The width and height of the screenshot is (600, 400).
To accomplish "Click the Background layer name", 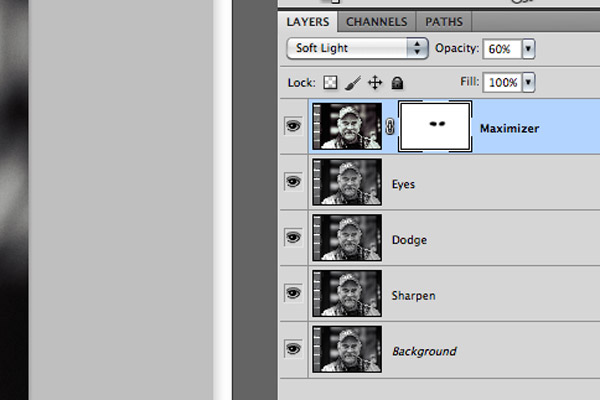I will point(424,351).
